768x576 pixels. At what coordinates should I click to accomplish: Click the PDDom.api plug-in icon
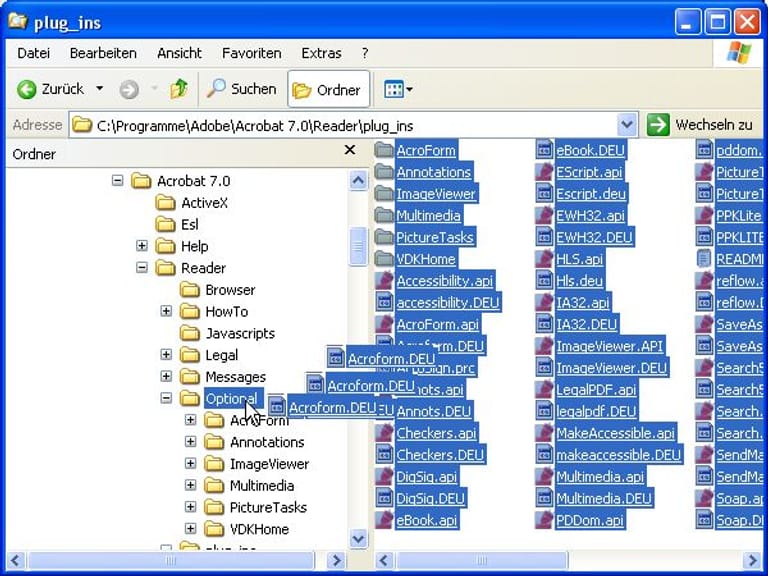click(544, 520)
